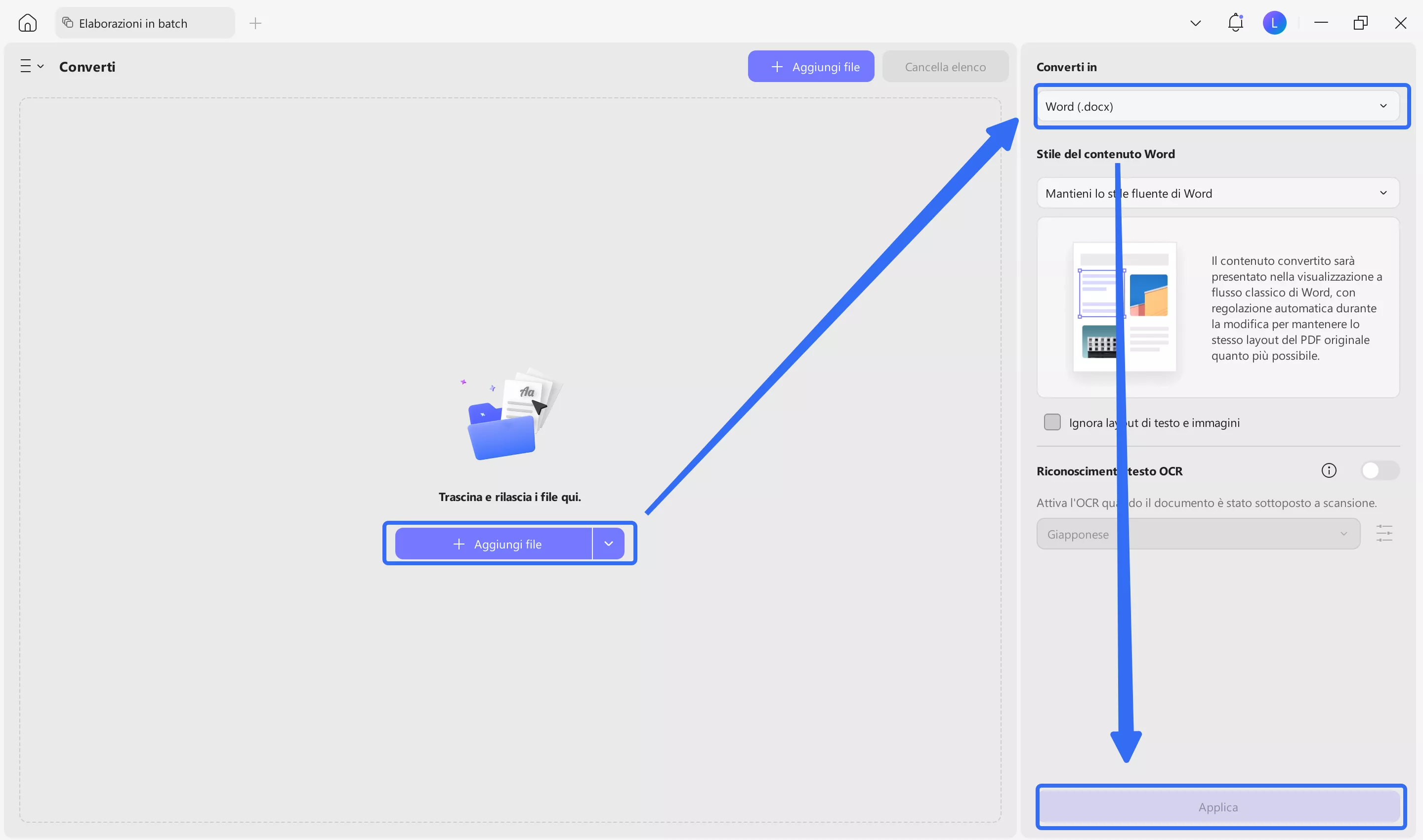Screen dimensions: 1423x840
Task: Add a new tab with plus icon
Action: click(x=255, y=23)
